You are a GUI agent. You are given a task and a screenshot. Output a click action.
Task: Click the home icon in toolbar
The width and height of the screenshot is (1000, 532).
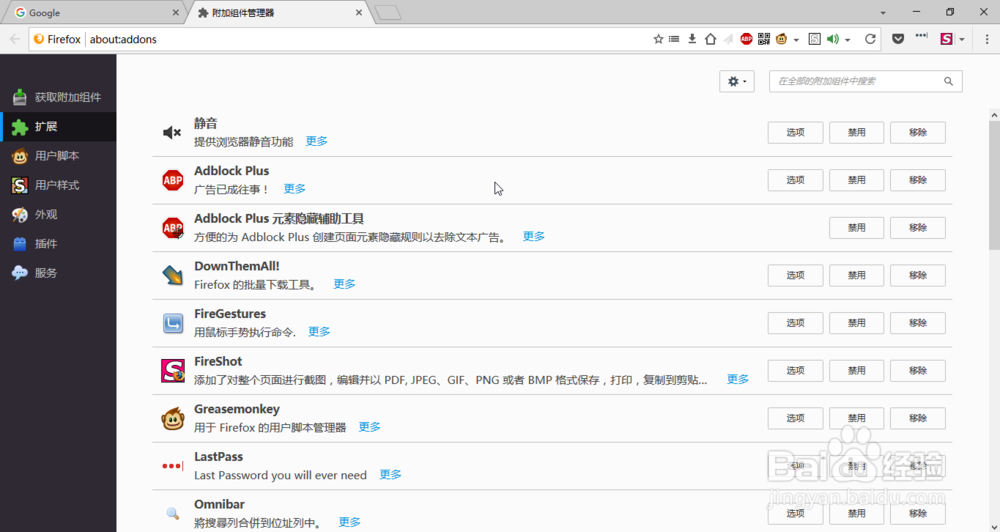point(710,39)
